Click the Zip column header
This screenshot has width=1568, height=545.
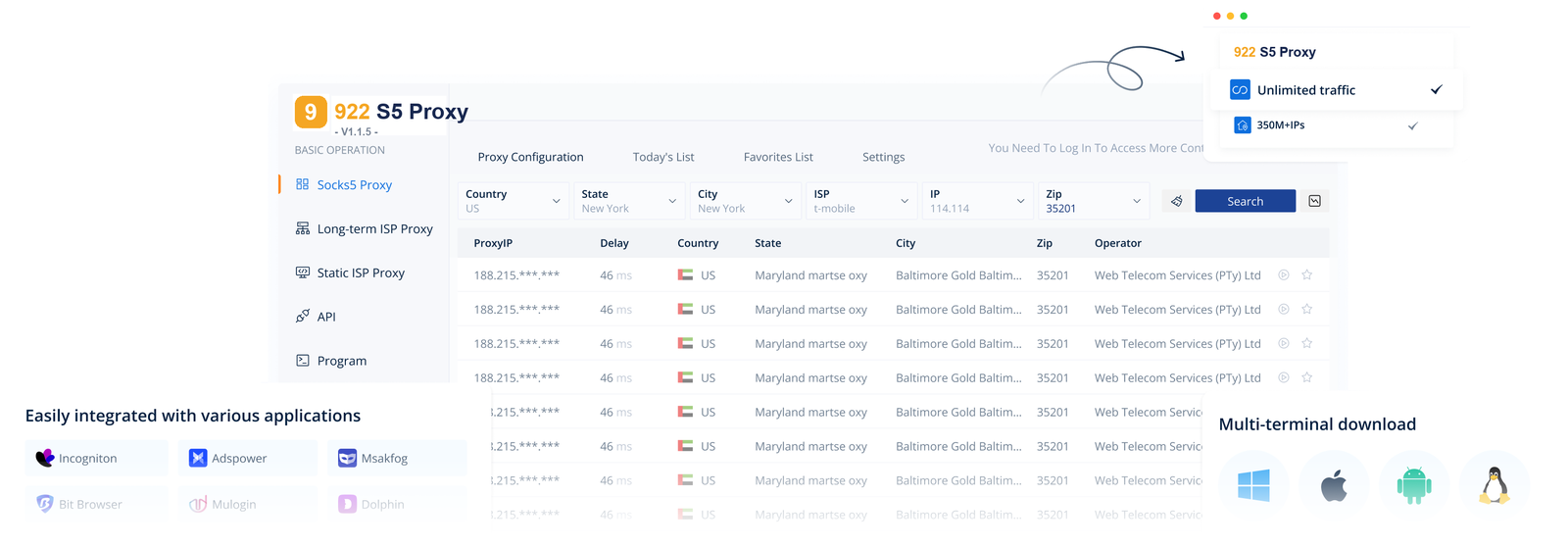[1045, 243]
